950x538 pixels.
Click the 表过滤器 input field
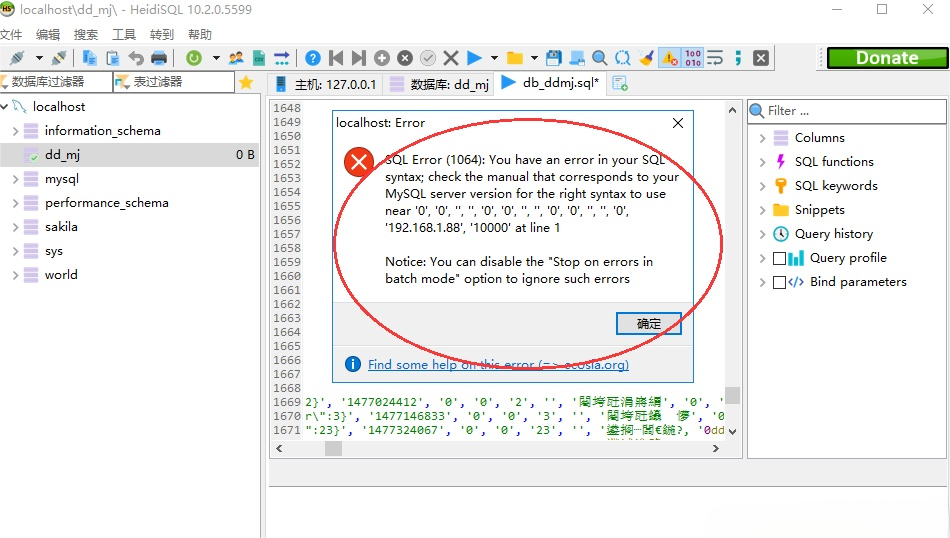(x=174, y=82)
